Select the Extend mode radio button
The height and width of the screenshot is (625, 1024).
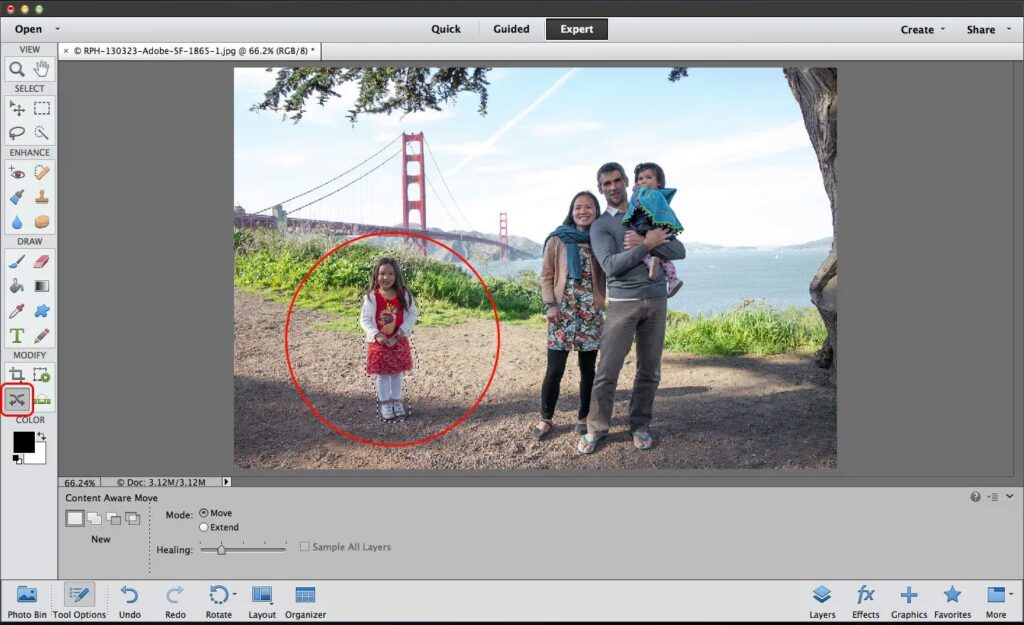coord(204,527)
